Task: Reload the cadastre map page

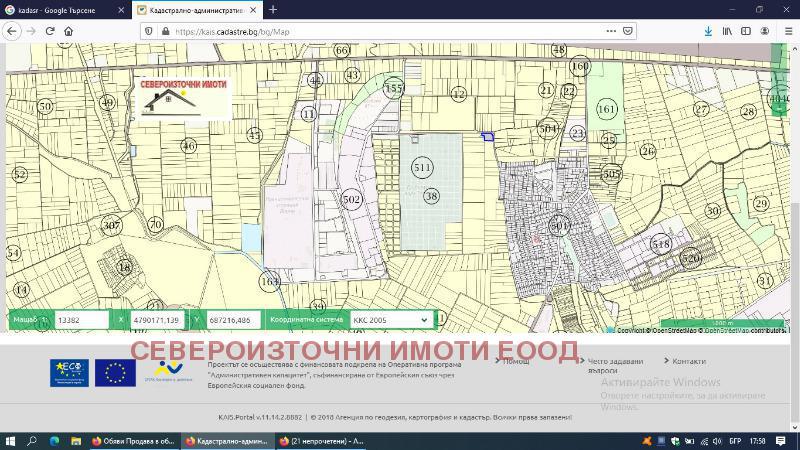Action: pyautogui.click(x=50, y=31)
